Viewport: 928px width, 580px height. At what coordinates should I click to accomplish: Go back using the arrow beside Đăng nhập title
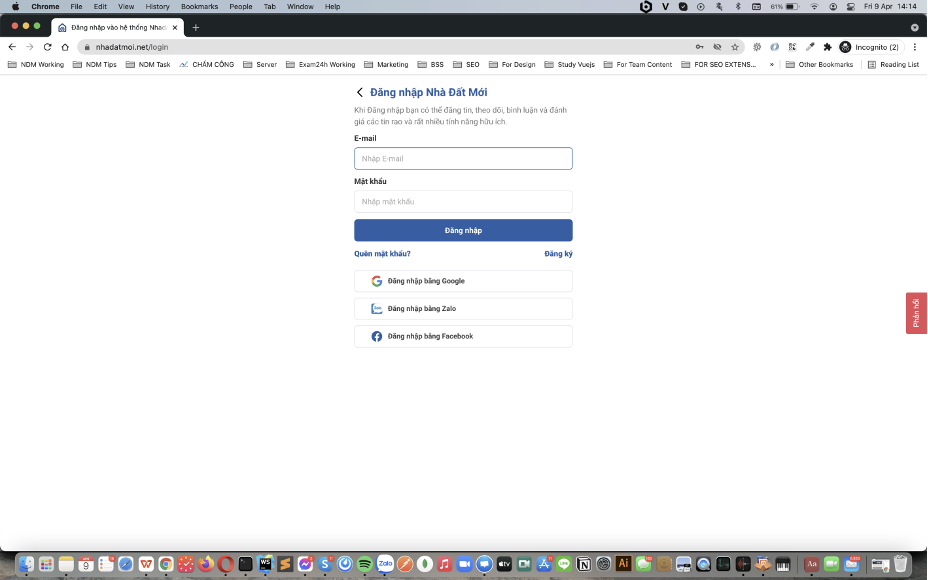pos(359,92)
